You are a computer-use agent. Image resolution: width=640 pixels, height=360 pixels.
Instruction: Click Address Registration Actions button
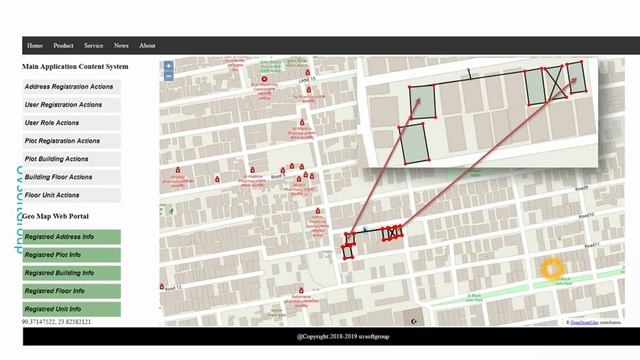71,87
